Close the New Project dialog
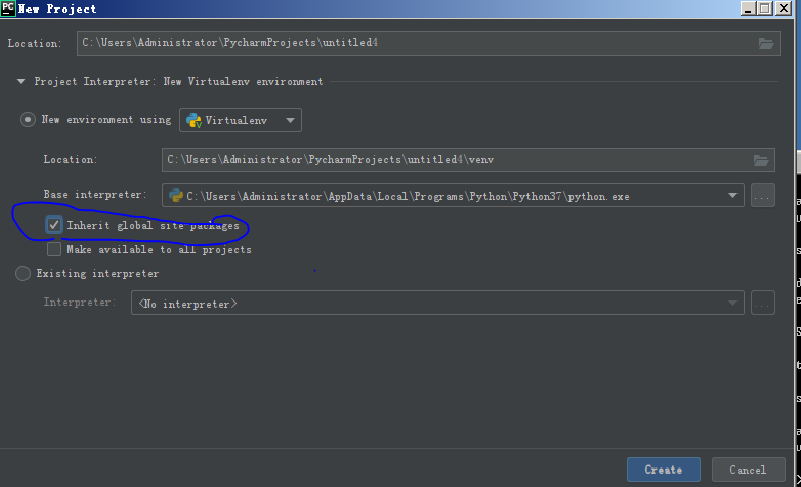The width and height of the screenshot is (801, 487). 783,8
